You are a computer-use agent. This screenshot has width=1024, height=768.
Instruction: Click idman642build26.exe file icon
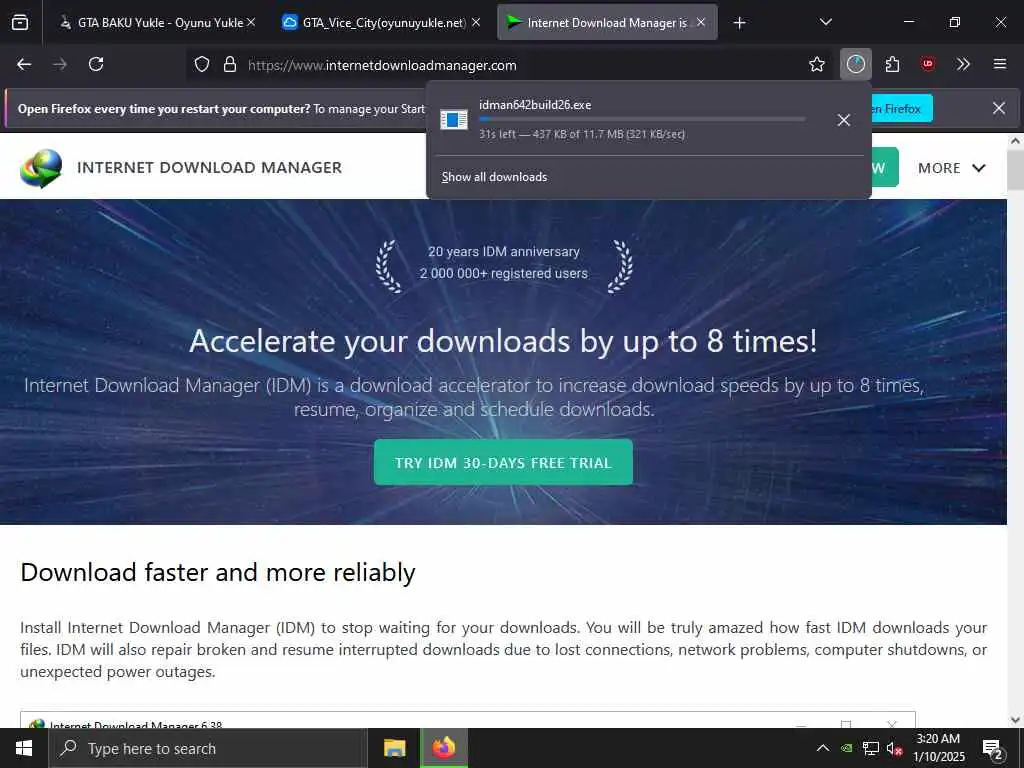click(x=454, y=120)
